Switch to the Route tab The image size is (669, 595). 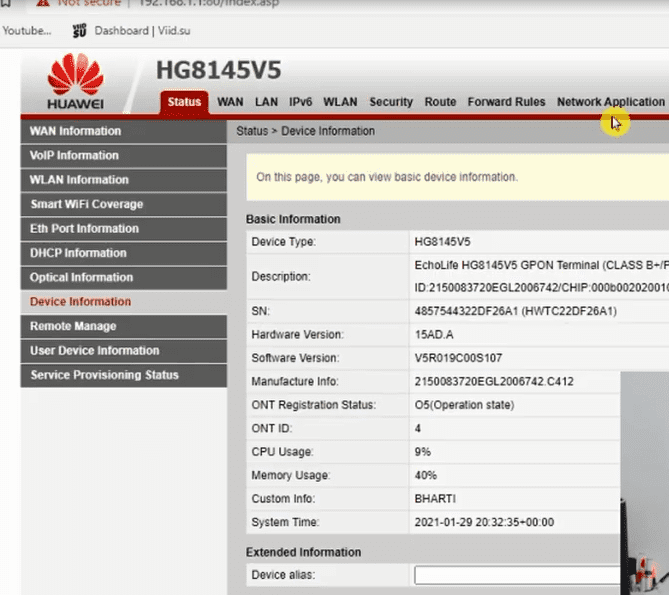440,102
